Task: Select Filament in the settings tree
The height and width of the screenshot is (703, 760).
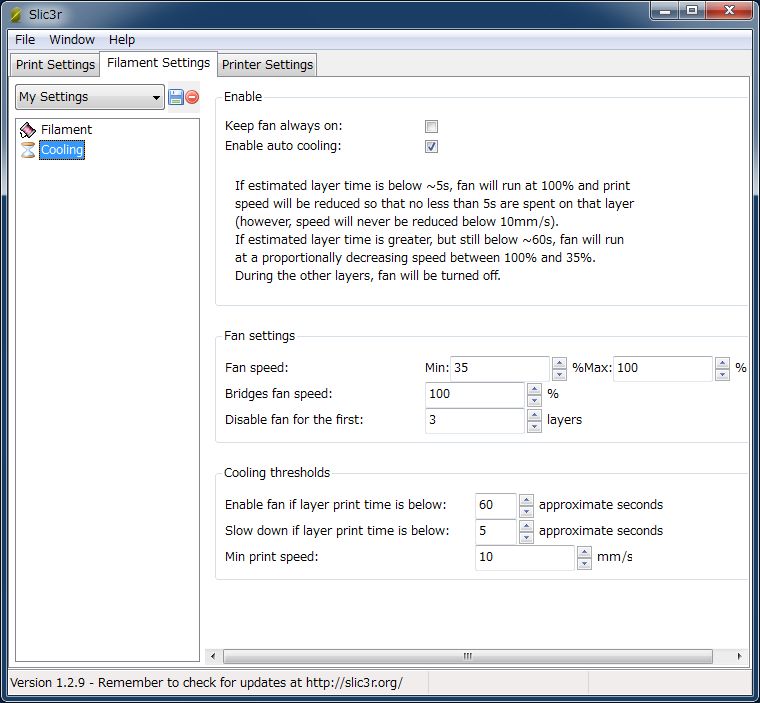Action: [66, 130]
